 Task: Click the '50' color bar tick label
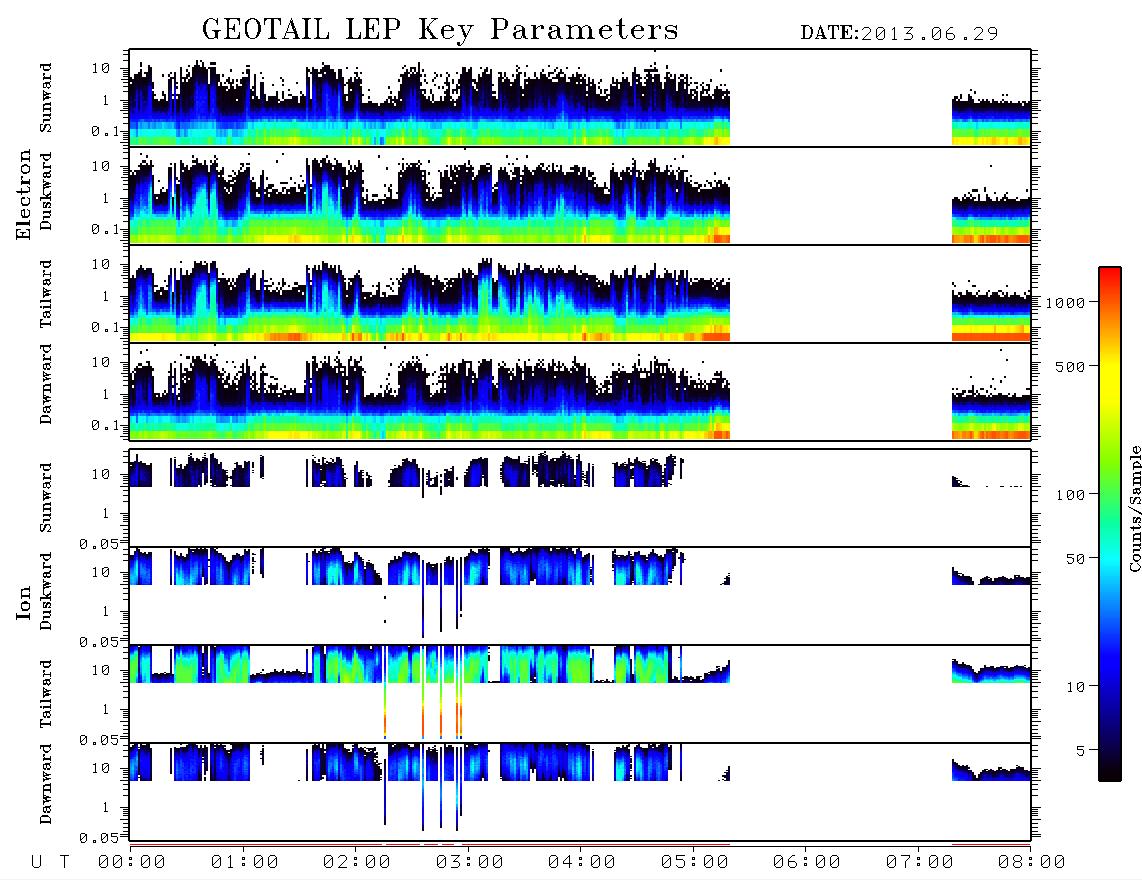coord(1075,559)
